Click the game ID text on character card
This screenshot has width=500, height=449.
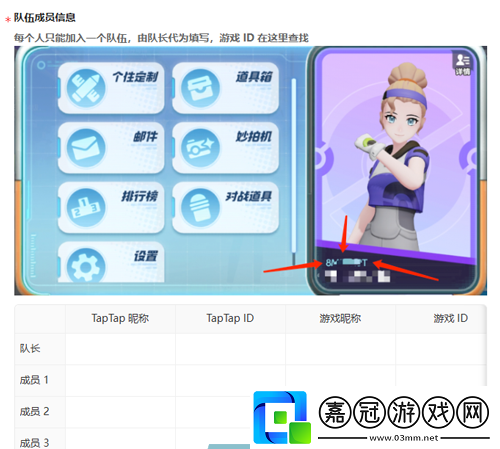[346, 263]
